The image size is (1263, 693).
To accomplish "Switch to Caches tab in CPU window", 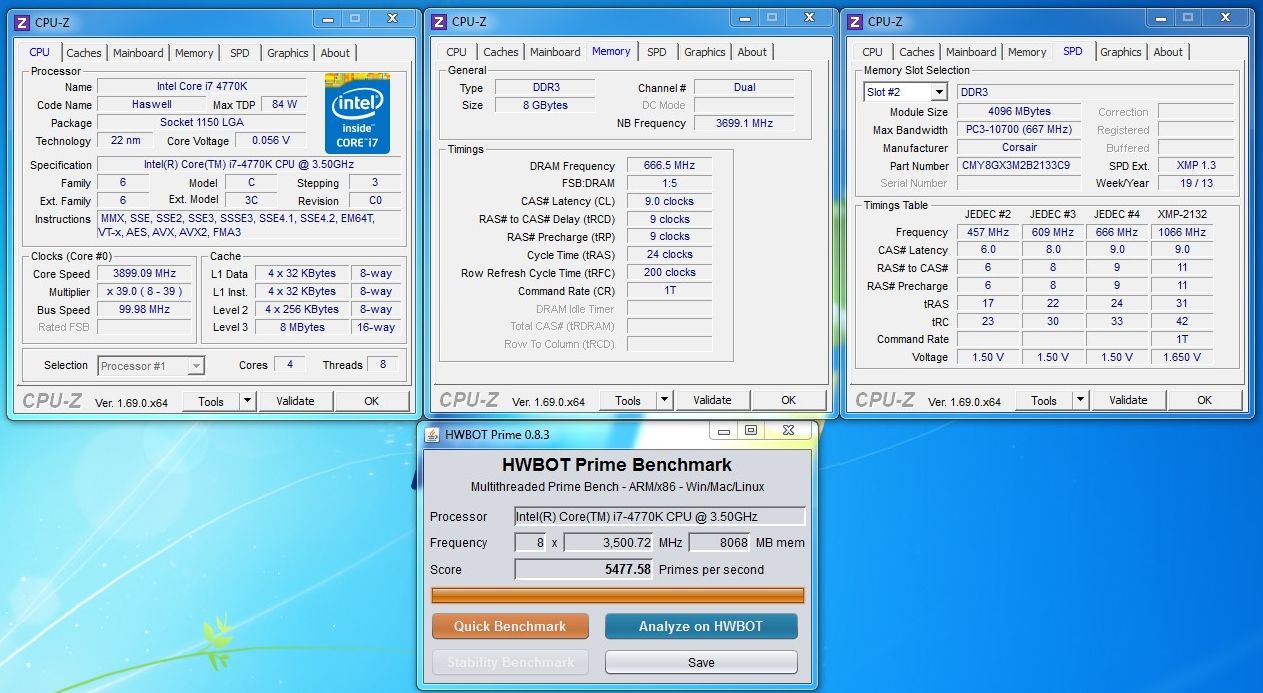I will [84, 53].
